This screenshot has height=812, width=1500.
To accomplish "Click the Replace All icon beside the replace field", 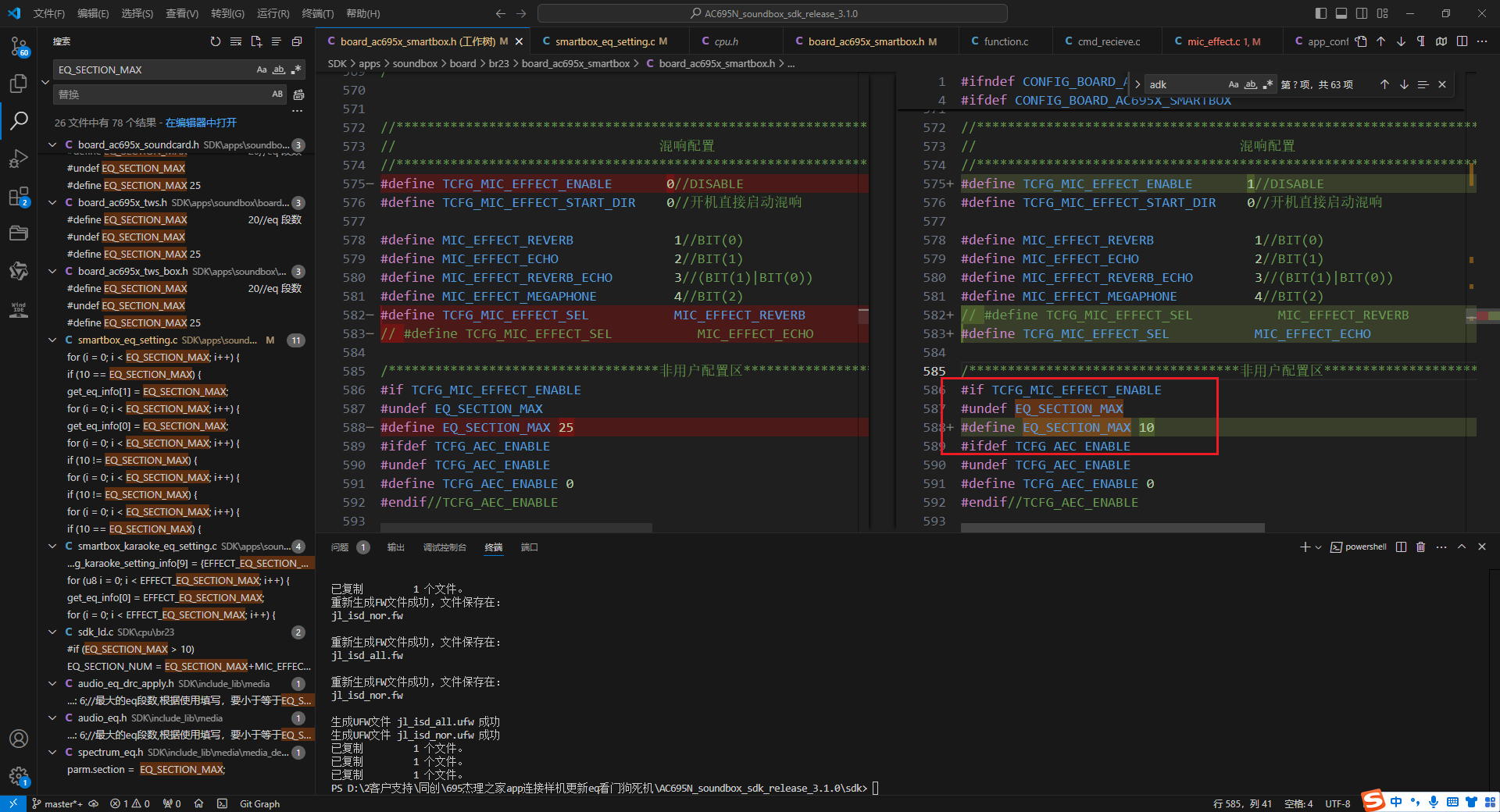I will point(298,94).
